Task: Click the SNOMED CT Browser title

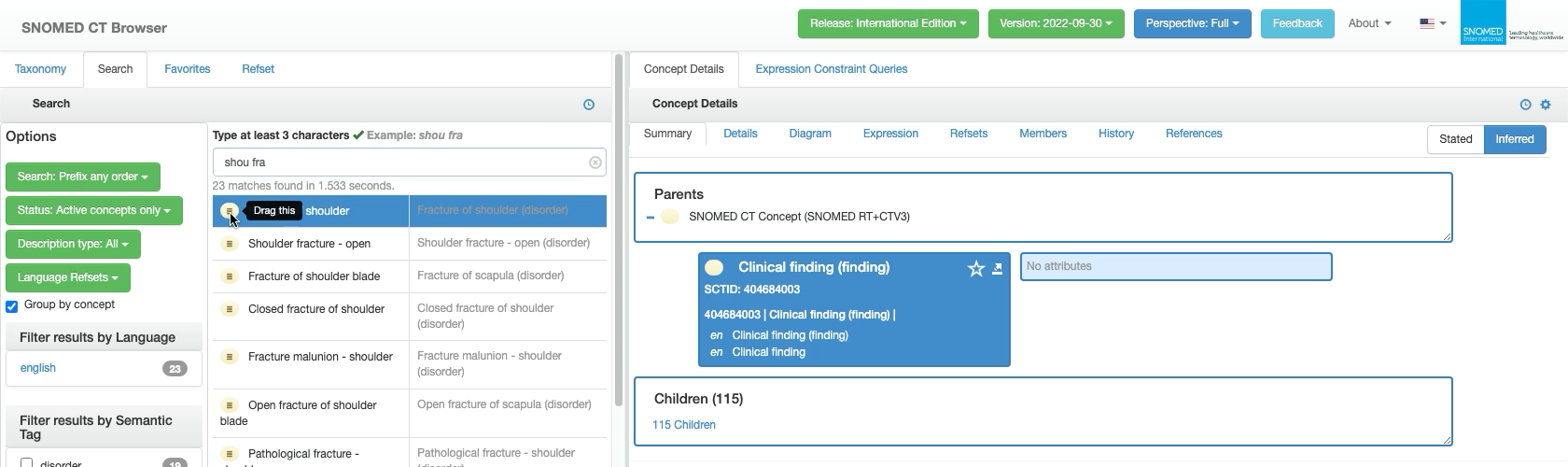Action: click(x=94, y=28)
